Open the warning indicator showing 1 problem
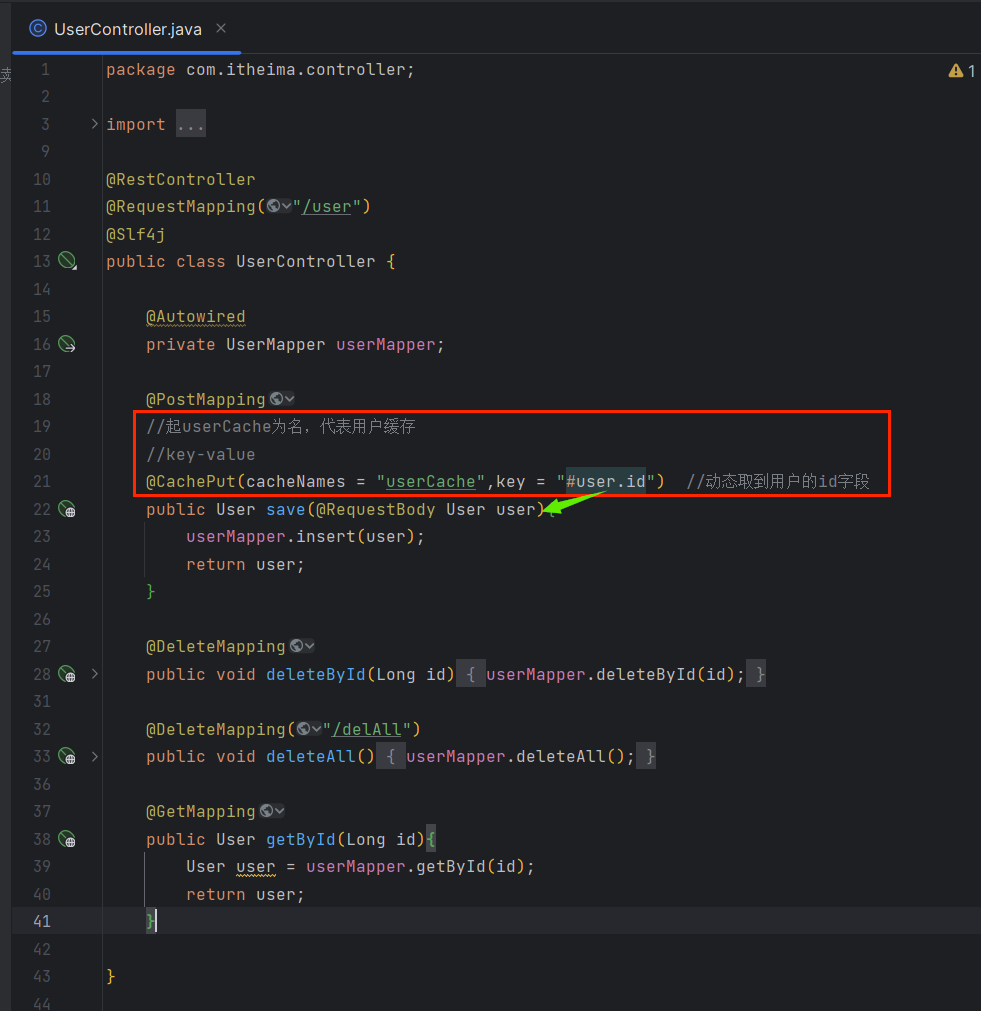This screenshot has height=1011, width=981. point(962,71)
